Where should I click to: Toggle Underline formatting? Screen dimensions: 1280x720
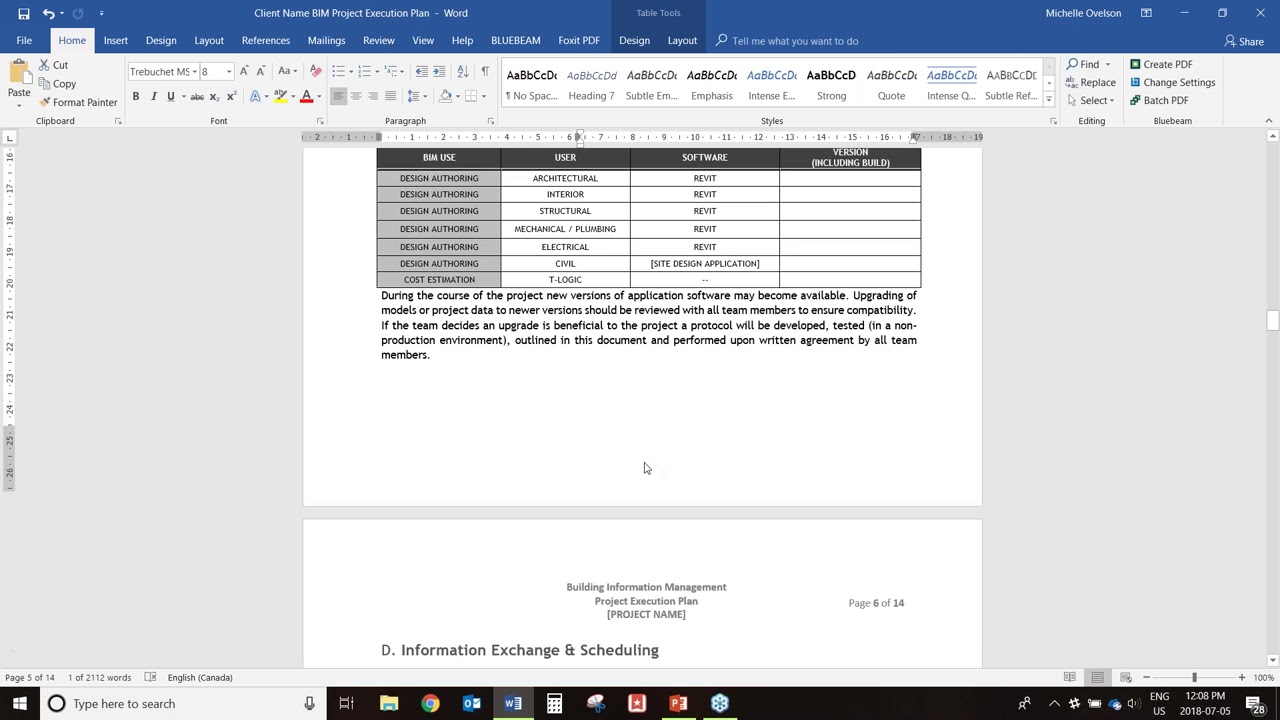click(x=170, y=96)
